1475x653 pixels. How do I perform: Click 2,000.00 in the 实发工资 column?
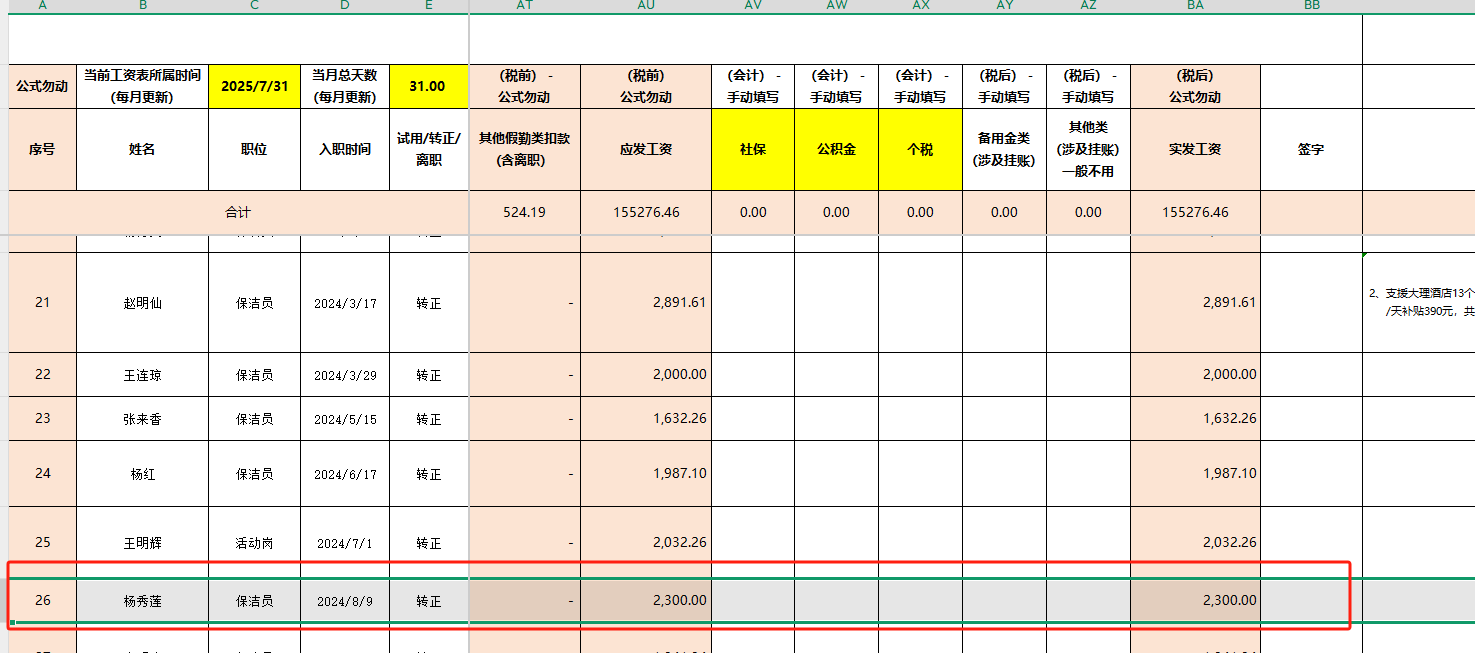pyautogui.click(x=1195, y=374)
